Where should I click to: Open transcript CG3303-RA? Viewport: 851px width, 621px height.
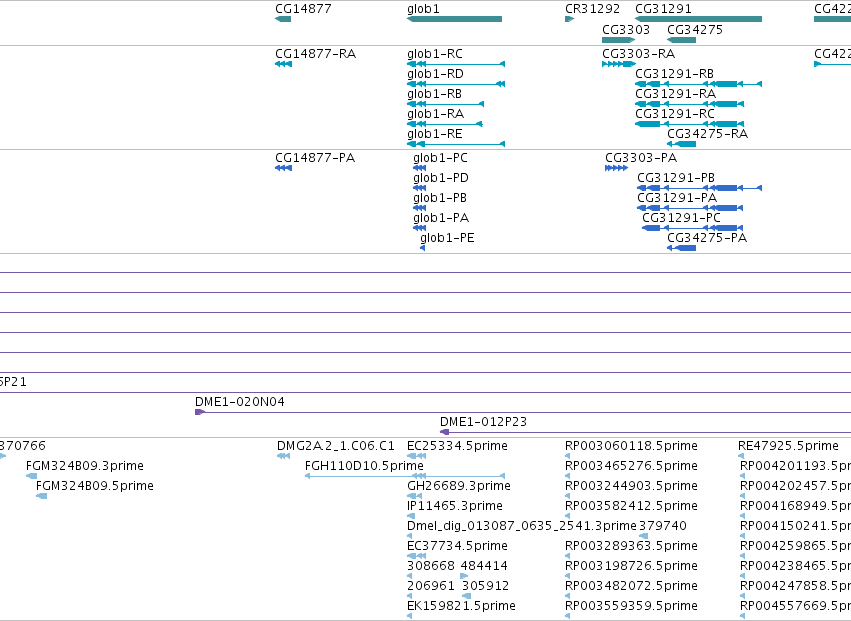(x=619, y=64)
